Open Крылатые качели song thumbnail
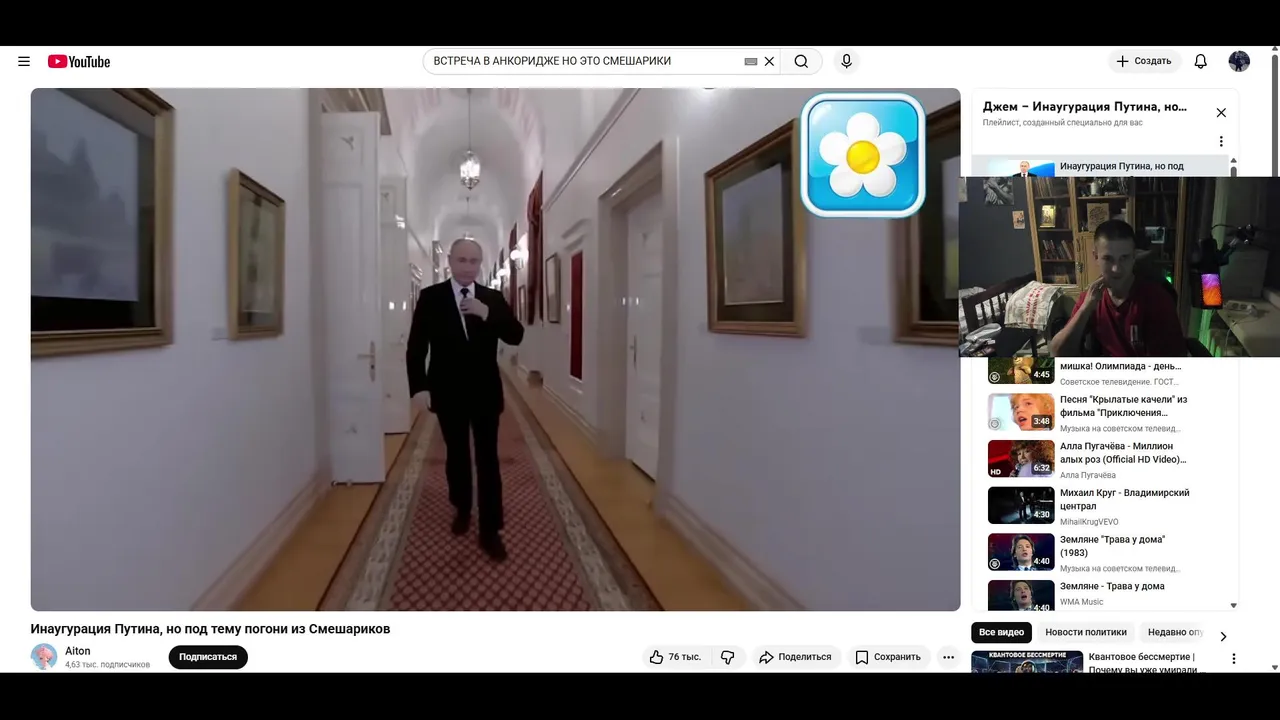 coord(1021,412)
